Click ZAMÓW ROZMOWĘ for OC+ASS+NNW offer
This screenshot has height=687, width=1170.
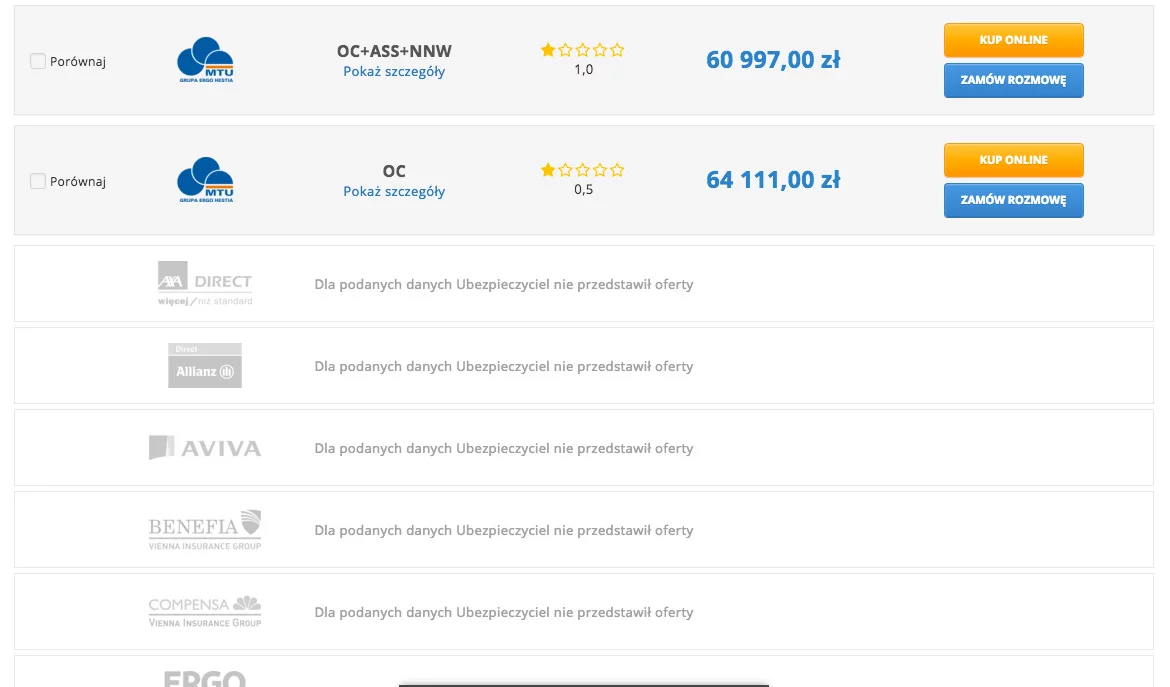pos(1013,81)
